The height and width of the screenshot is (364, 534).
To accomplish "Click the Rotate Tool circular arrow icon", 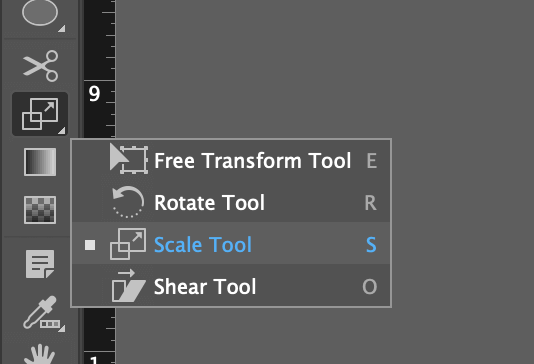I will (128, 202).
